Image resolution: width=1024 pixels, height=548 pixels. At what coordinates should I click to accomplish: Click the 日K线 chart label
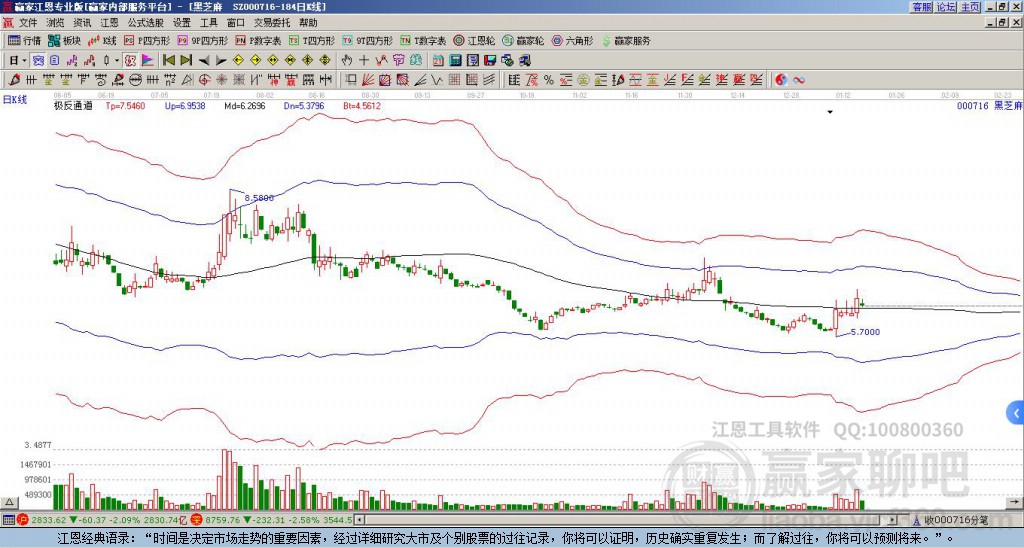pyautogui.click(x=15, y=100)
